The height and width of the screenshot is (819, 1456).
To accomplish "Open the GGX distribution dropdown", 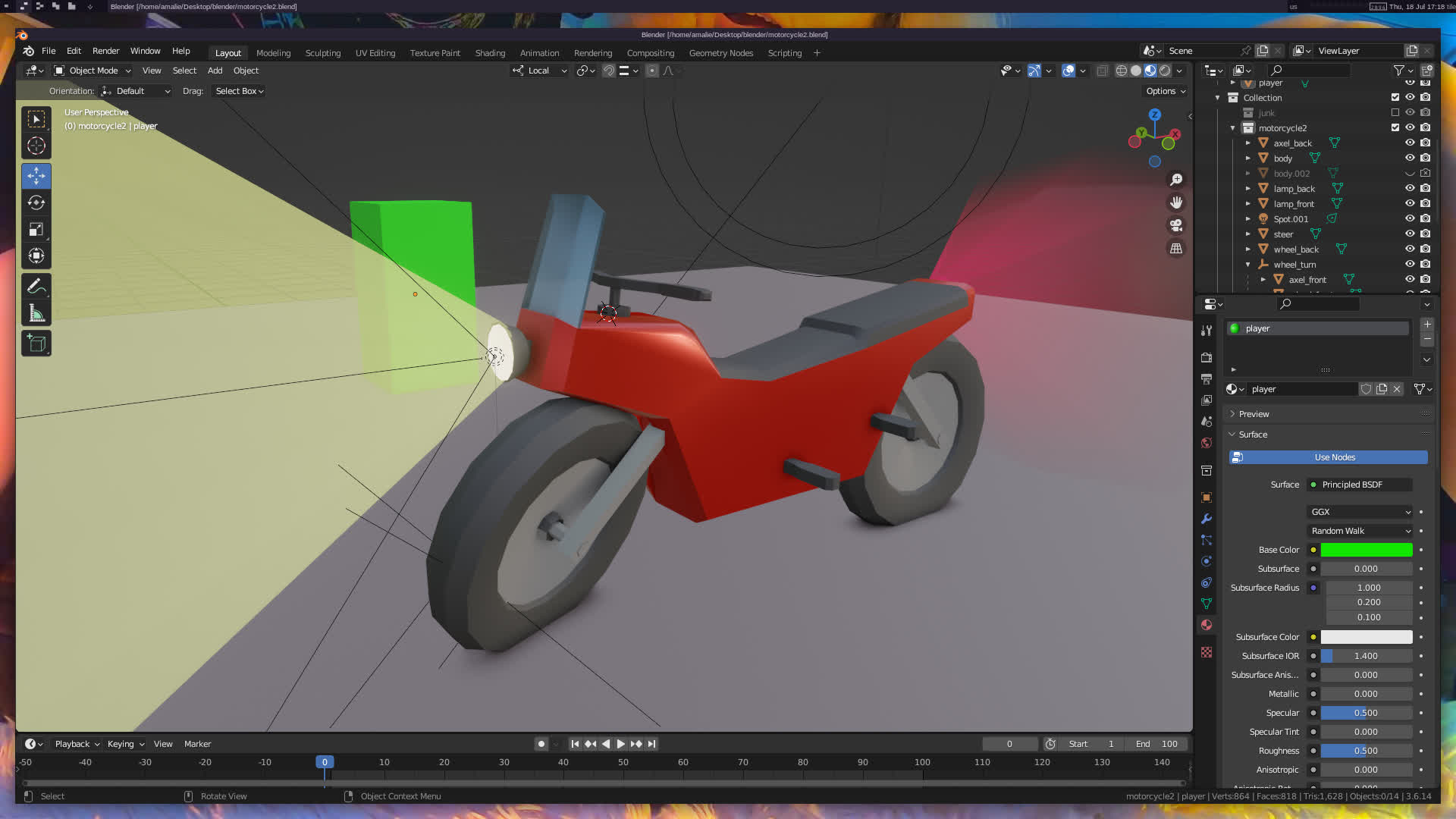I will [1360, 512].
